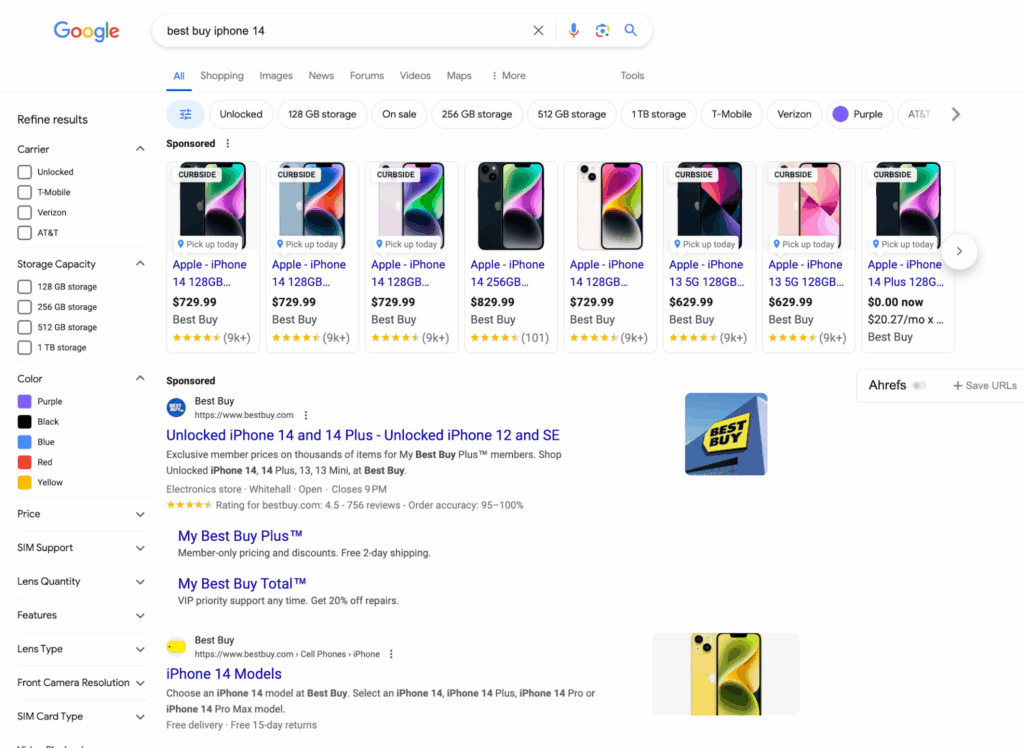1024x748 pixels.
Task: Collapse the Carrier filter section
Action: (x=140, y=149)
